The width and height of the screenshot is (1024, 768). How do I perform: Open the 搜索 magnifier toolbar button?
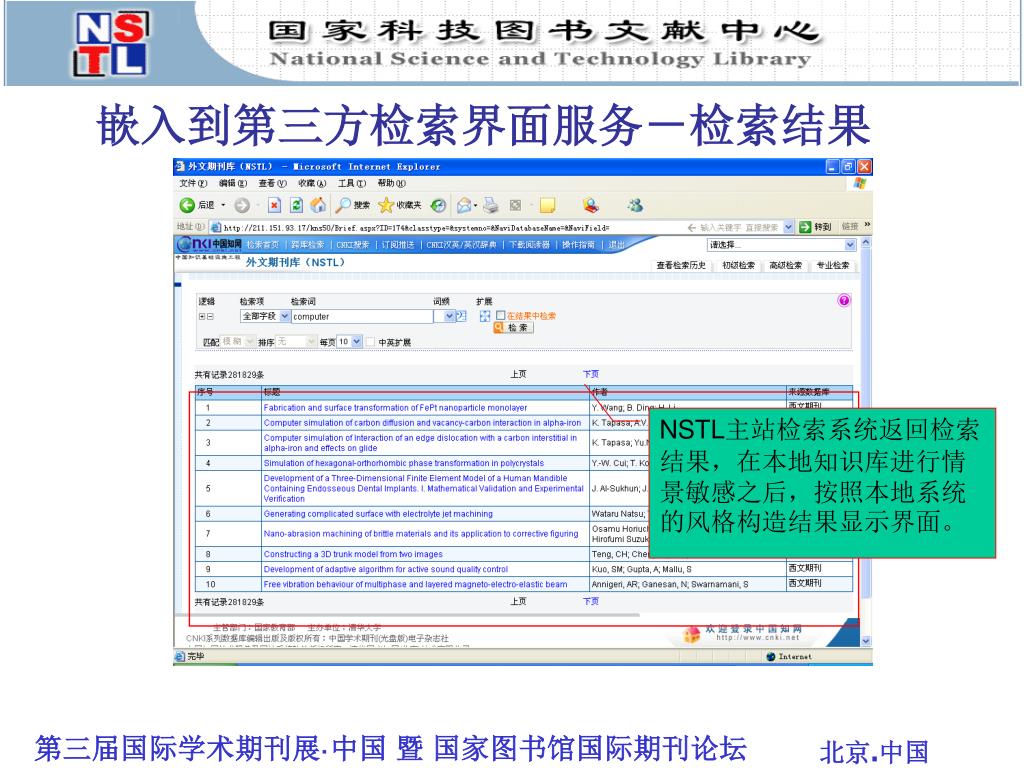pos(352,205)
